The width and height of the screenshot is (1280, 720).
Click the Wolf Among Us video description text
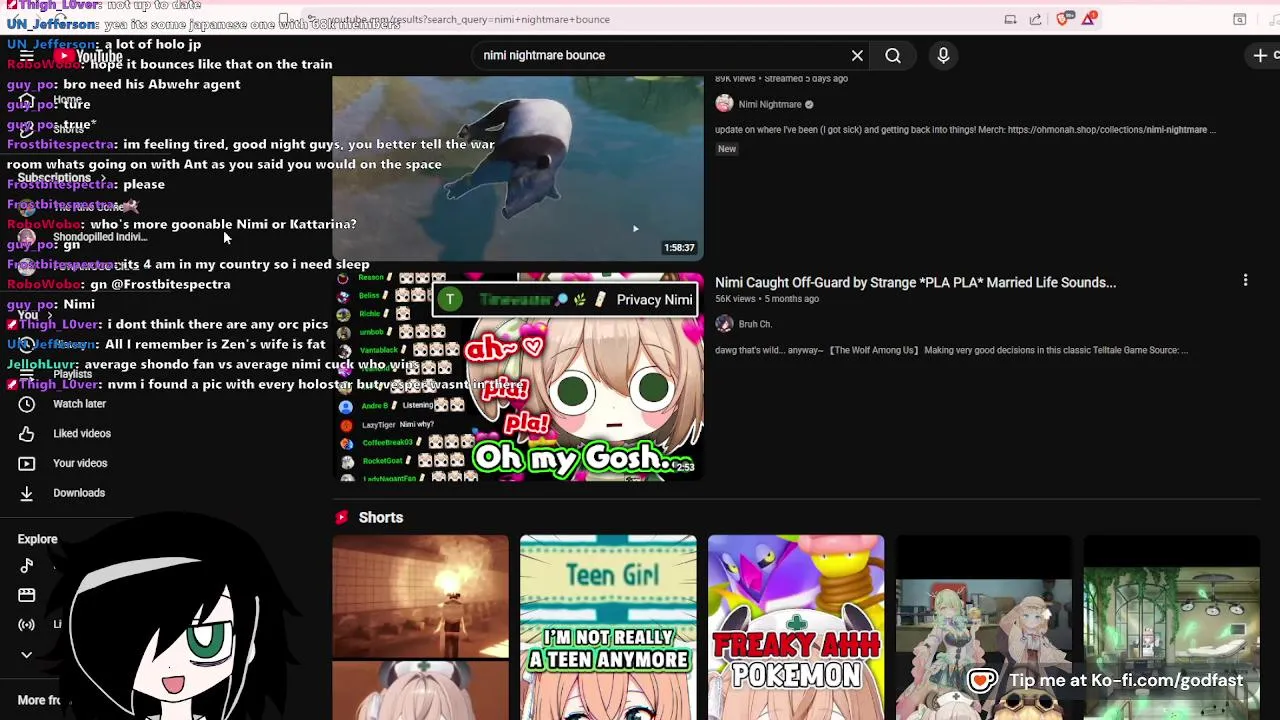tap(951, 350)
